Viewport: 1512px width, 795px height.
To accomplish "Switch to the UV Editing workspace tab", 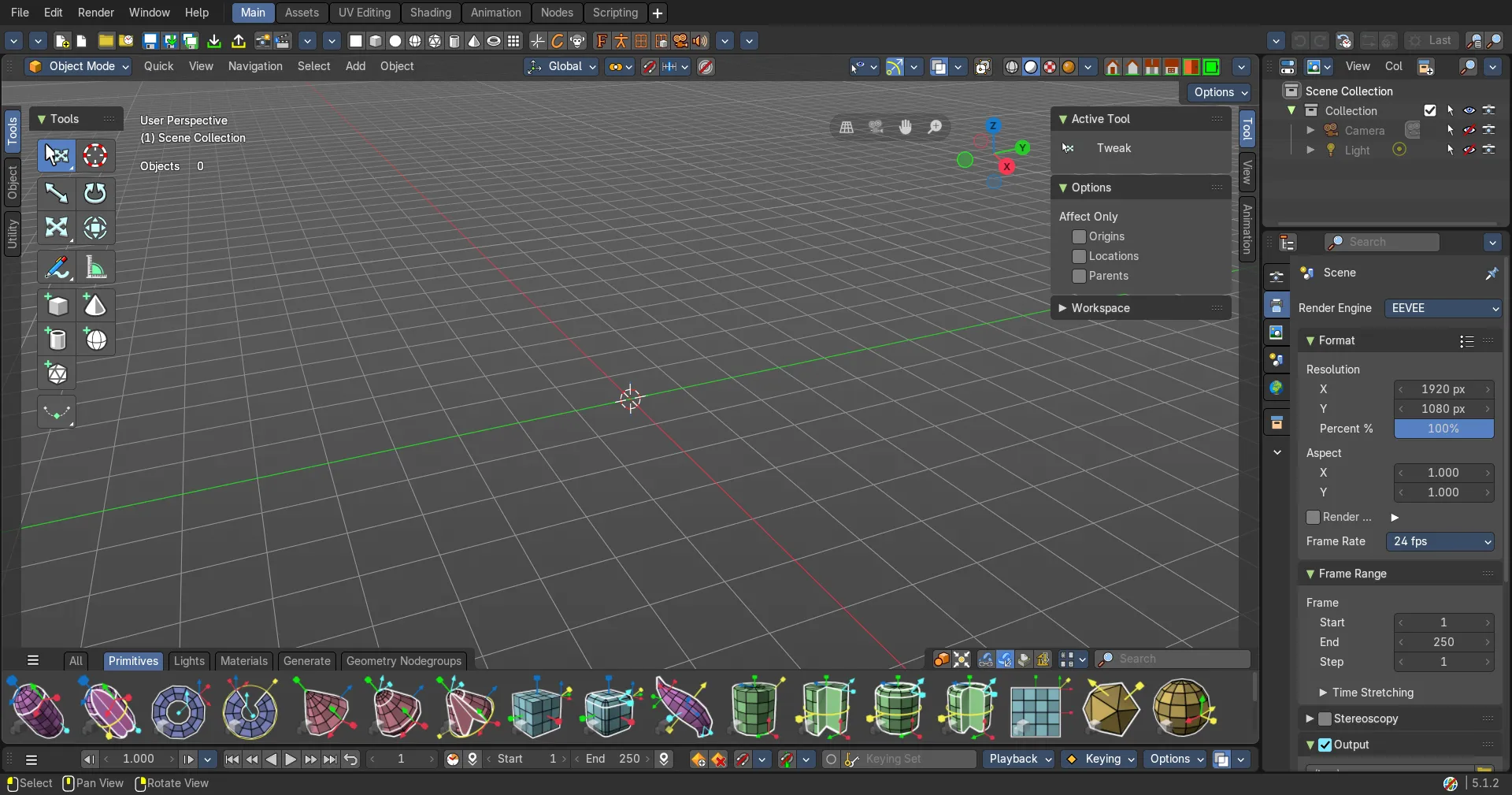I will pos(364,13).
